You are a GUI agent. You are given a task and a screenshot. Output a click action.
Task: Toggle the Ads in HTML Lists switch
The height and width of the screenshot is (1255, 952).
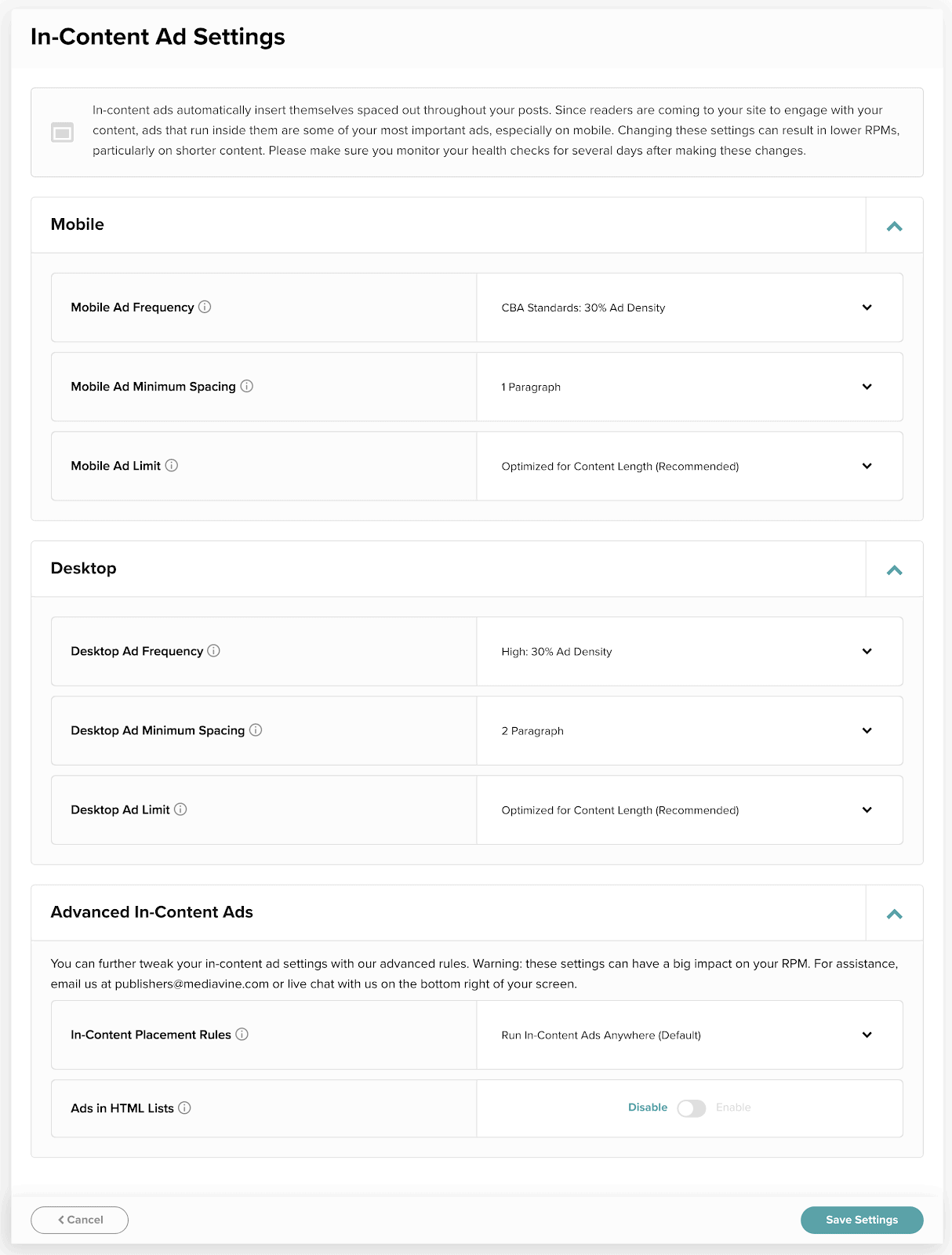(692, 1108)
